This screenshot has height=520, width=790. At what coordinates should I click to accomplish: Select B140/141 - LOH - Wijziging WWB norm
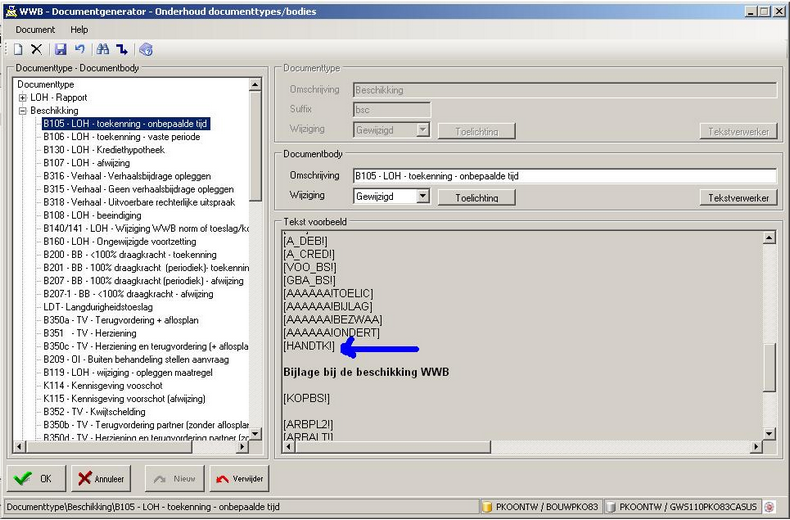(x=146, y=229)
